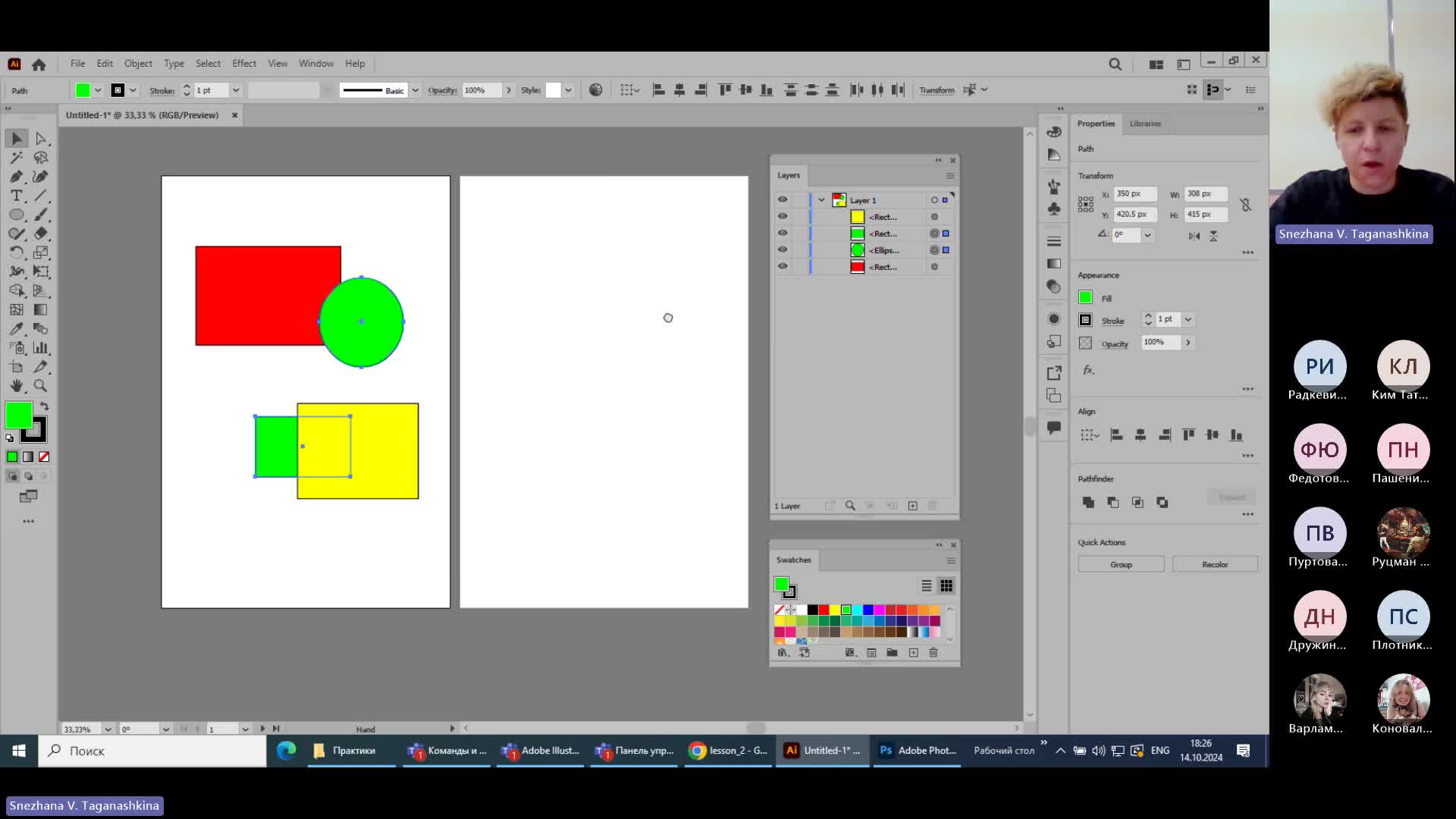Open zoom level dropdown at bottom
This screenshot has height=819, width=1456.
[108, 730]
